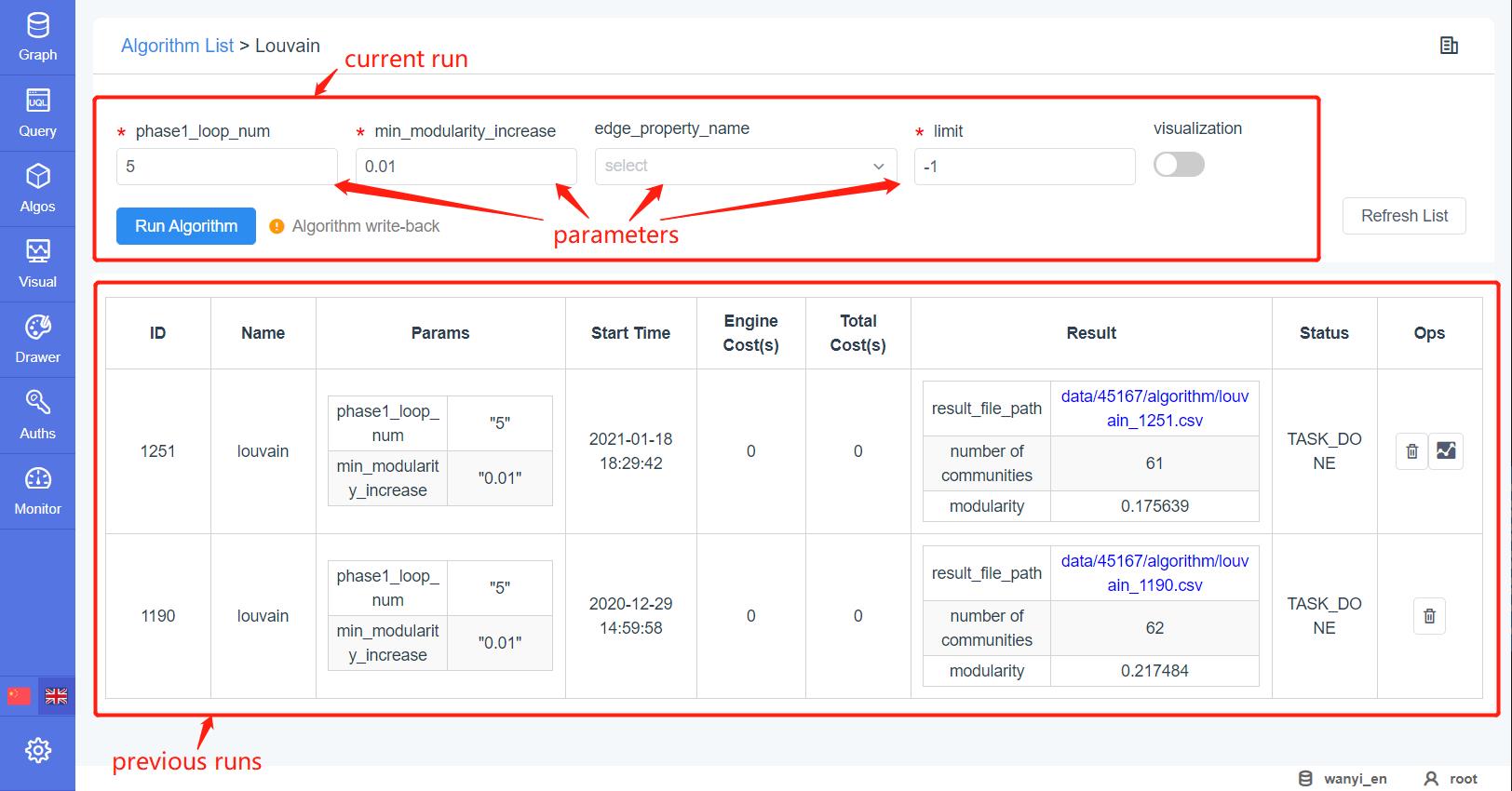Screen dimensions: 1512x791
Task: Go back to Algorithm List breadcrumb
Action: (x=177, y=46)
